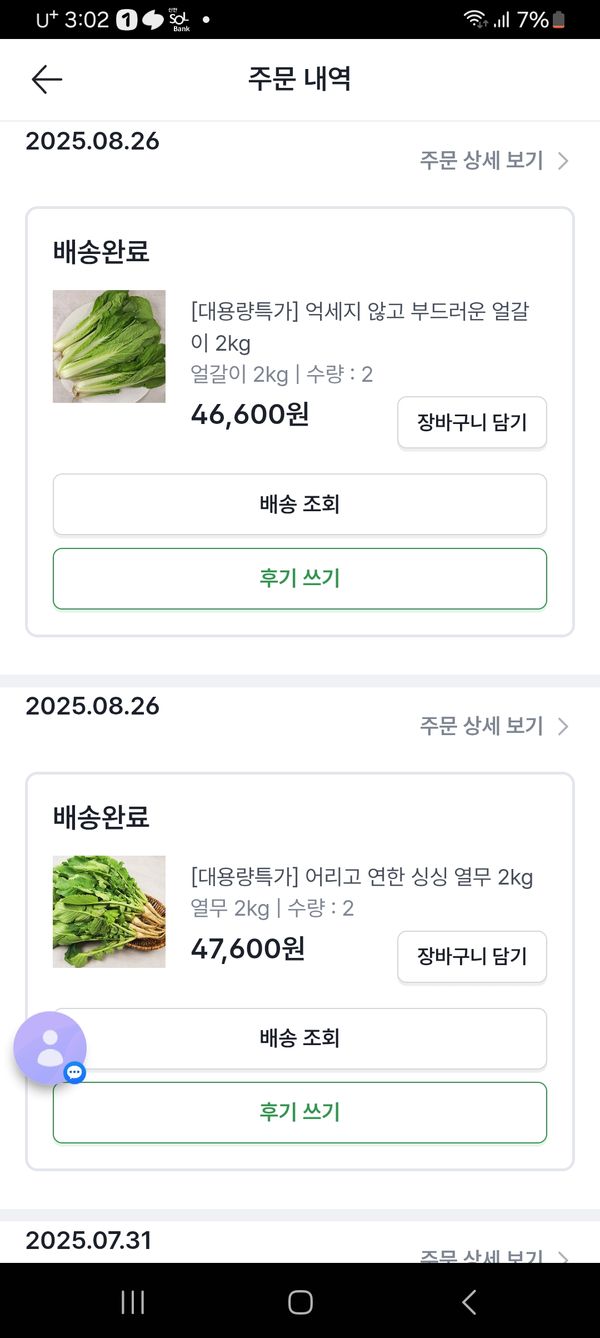Add 열무 2kg to cart

point(472,957)
